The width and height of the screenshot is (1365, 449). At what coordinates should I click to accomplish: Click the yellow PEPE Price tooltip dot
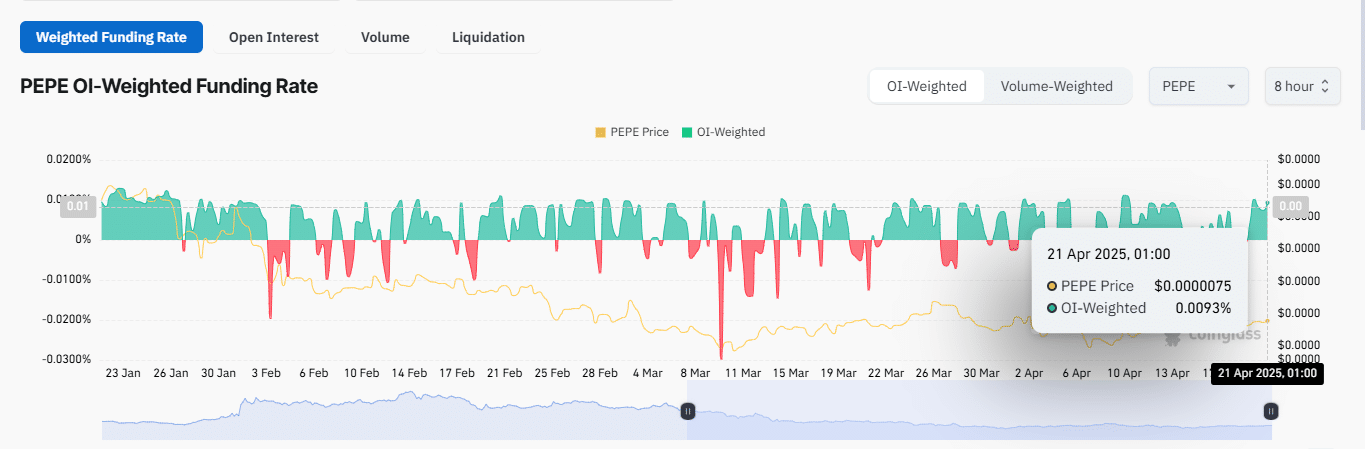point(1052,287)
